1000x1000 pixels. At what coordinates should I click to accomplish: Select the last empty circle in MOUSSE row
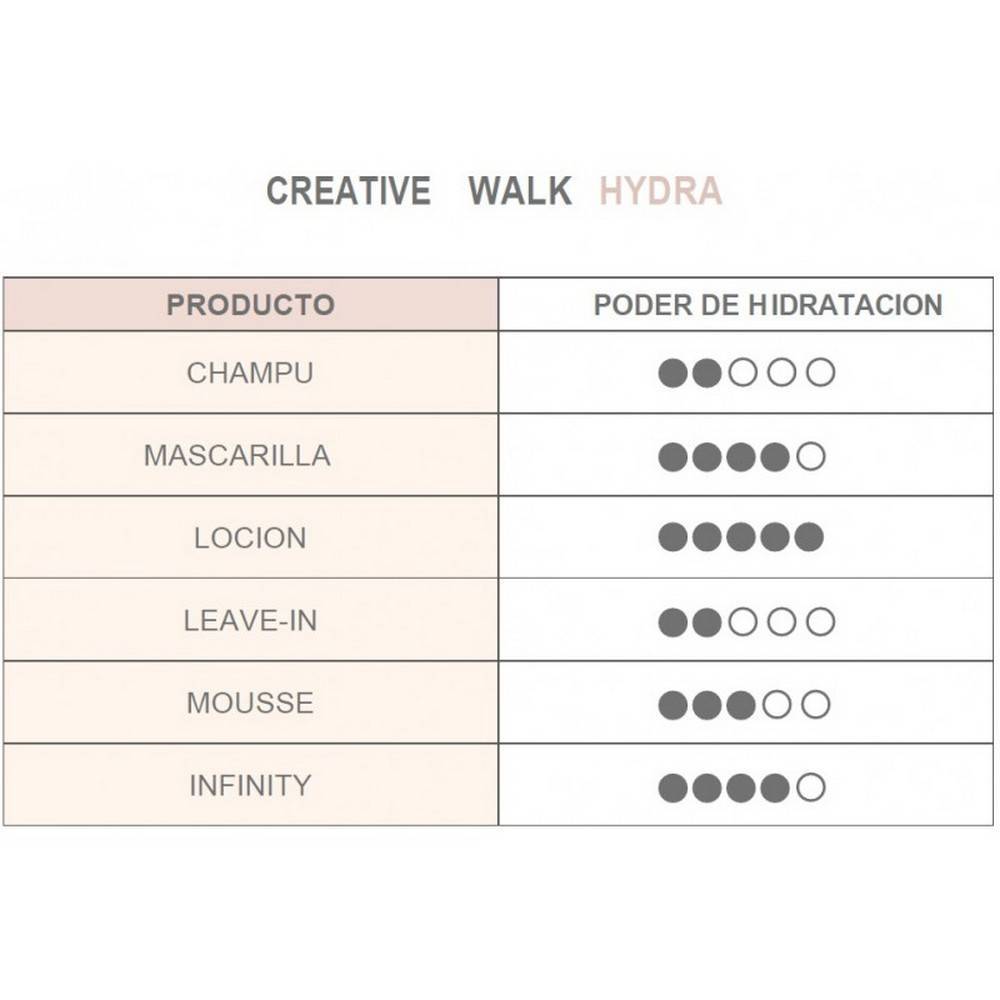[816, 705]
